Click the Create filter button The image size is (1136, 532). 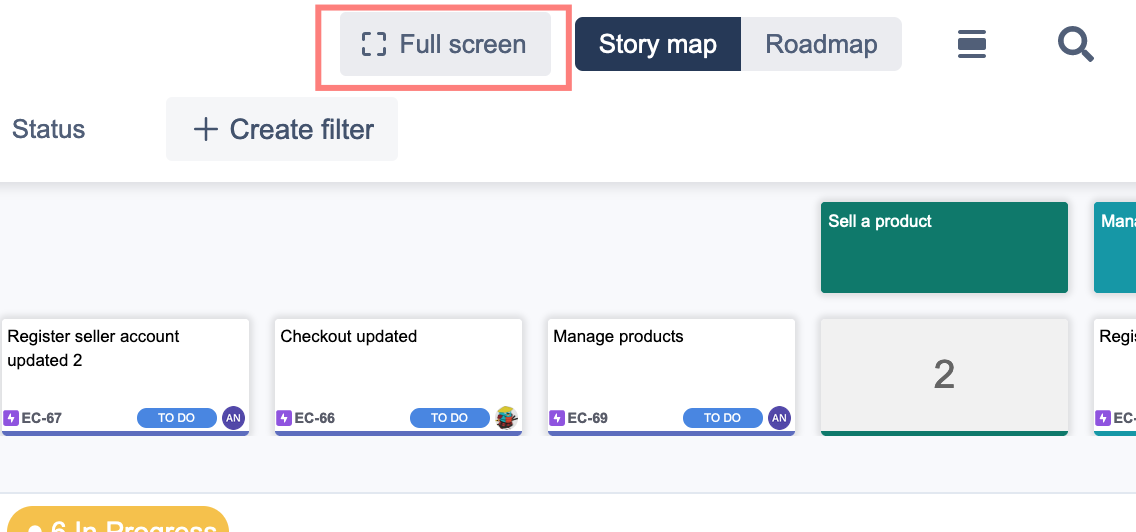coord(282,129)
